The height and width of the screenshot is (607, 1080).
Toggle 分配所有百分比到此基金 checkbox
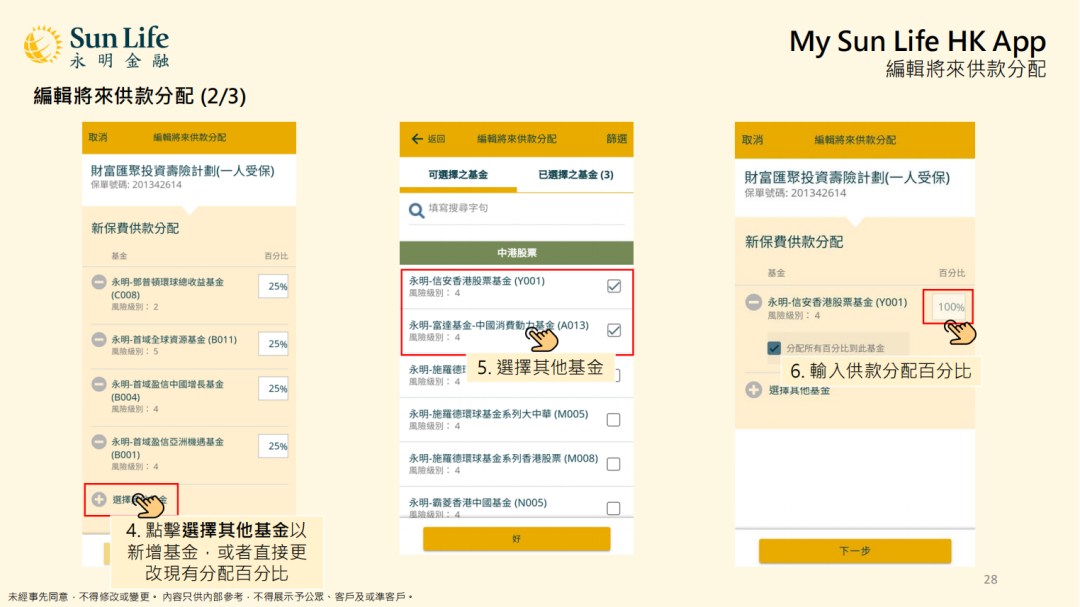click(x=774, y=348)
